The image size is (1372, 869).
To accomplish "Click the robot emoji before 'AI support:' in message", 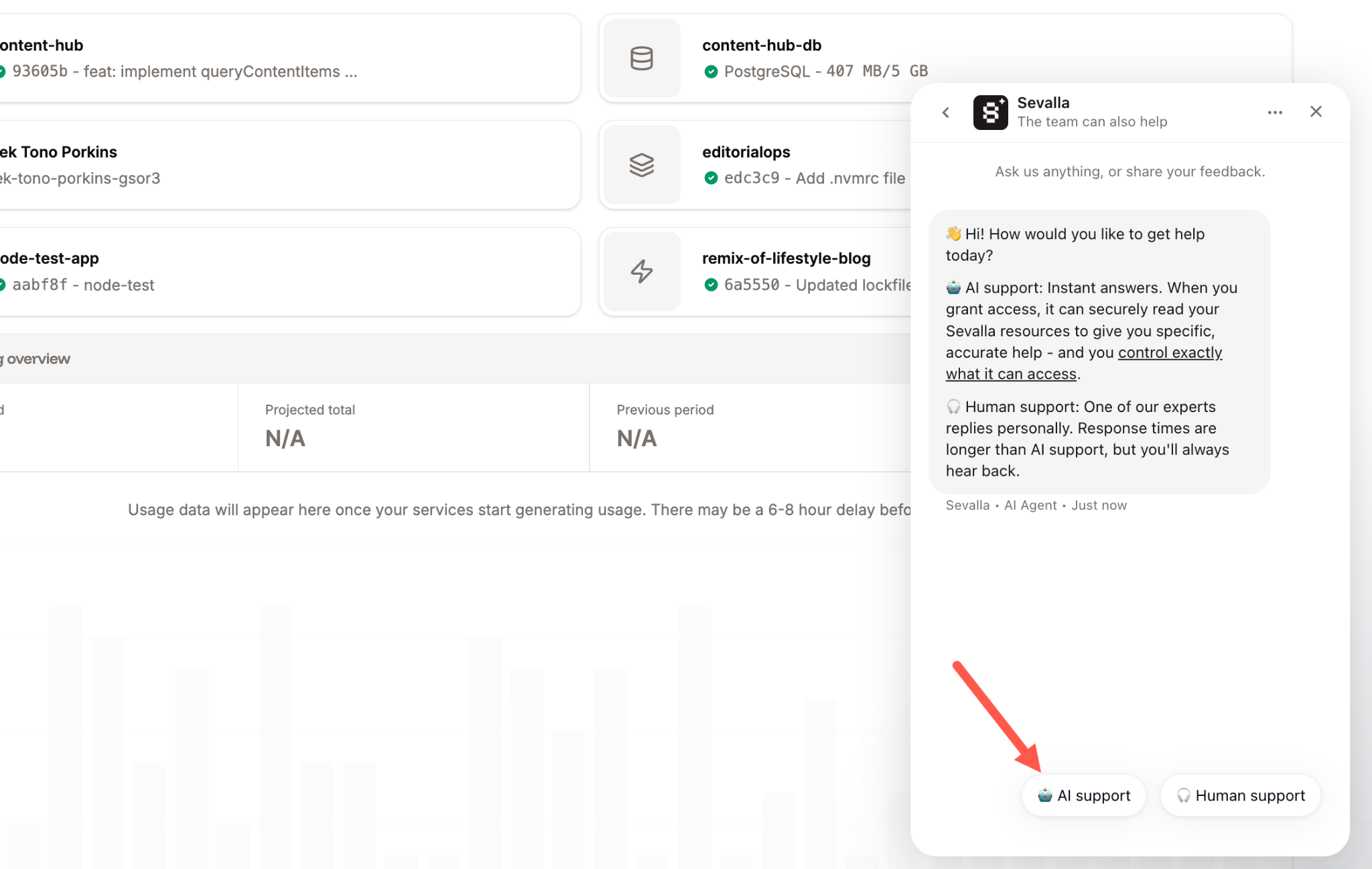I will tap(953, 287).
